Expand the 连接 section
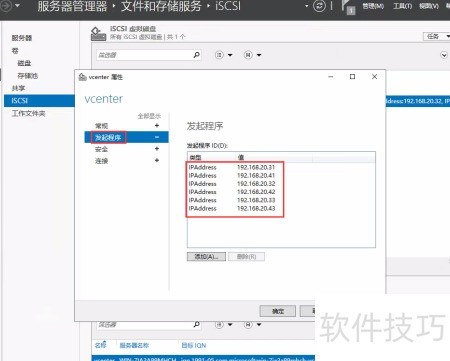This screenshot has height=361, width=450. [x=157, y=160]
